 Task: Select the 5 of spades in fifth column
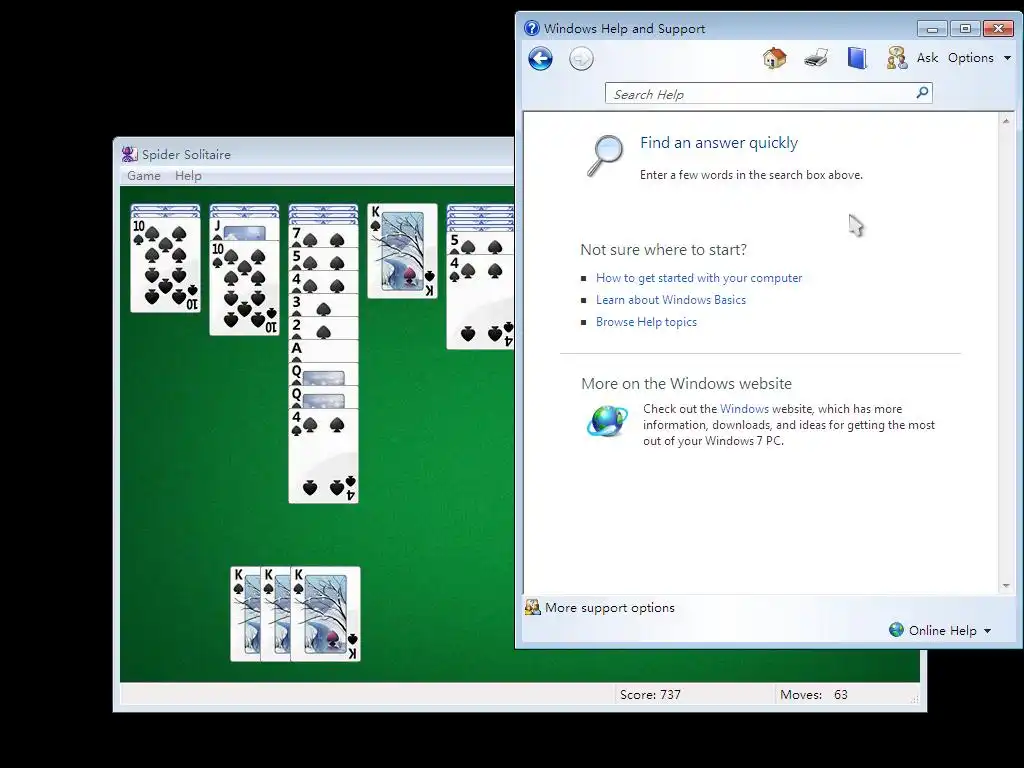tap(481, 243)
